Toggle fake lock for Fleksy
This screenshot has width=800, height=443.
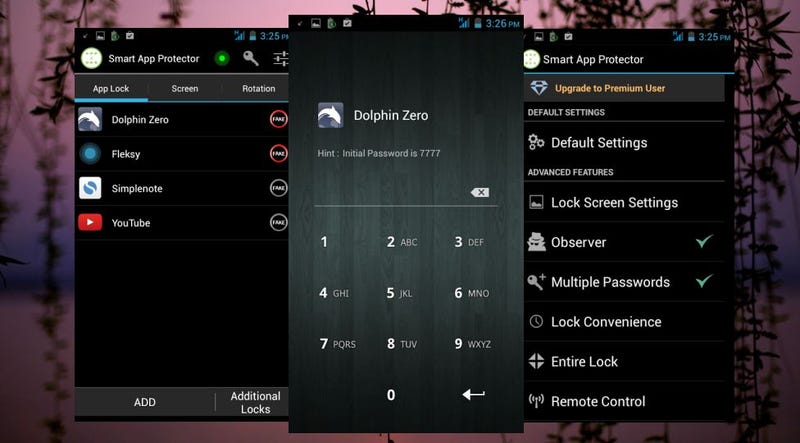(x=279, y=153)
